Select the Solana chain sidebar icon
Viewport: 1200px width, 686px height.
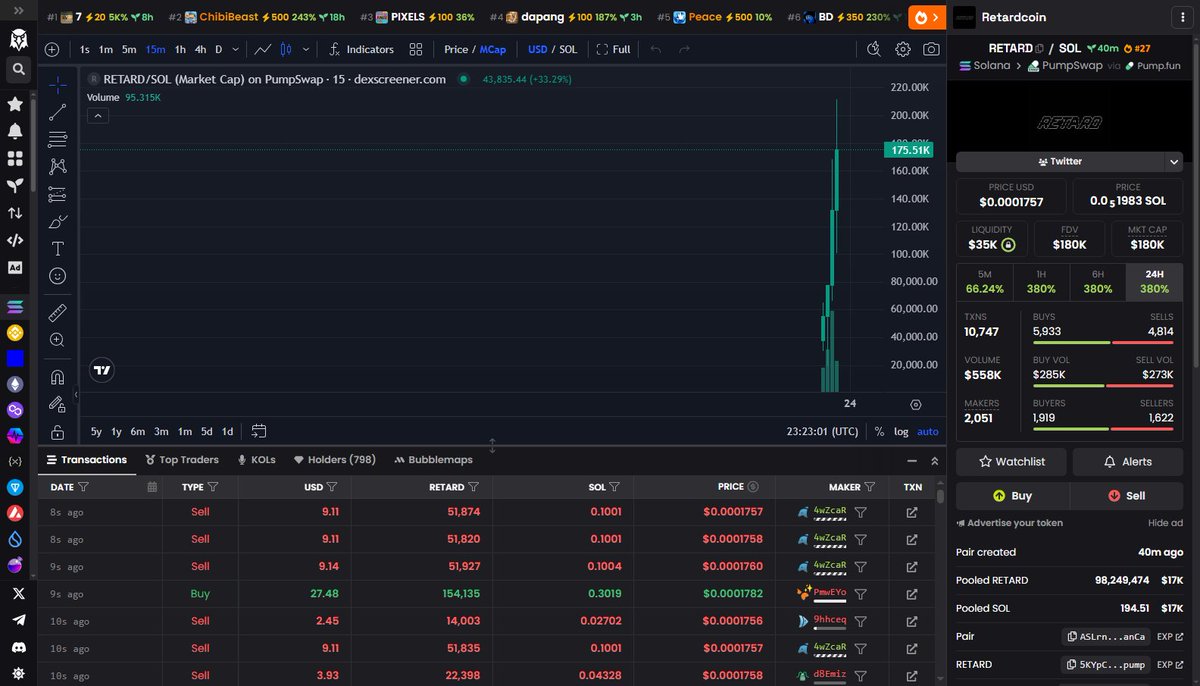click(x=15, y=307)
